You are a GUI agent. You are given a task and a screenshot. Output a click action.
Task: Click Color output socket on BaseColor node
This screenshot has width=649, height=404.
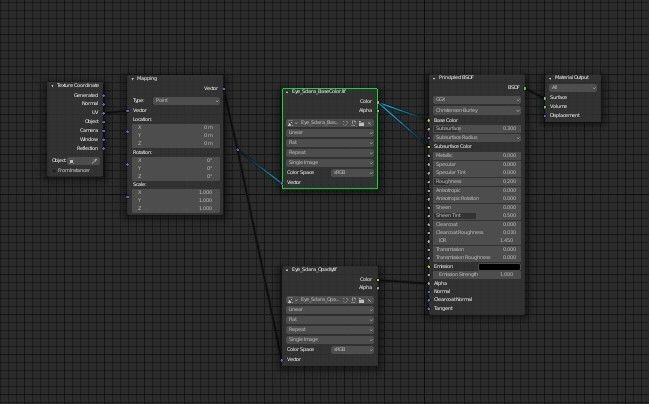click(x=378, y=102)
